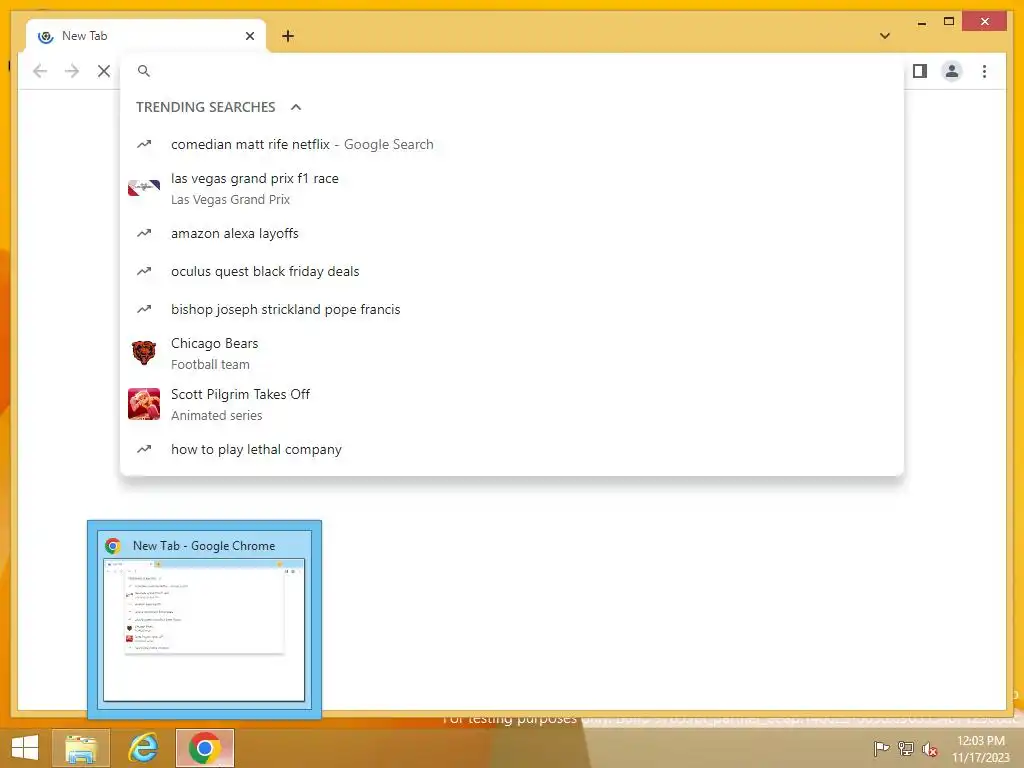The width and height of the screenshot is (1024, 768).
Task: Open the Windows Start button
Action: pyautogui.click(x=25, y=748)
